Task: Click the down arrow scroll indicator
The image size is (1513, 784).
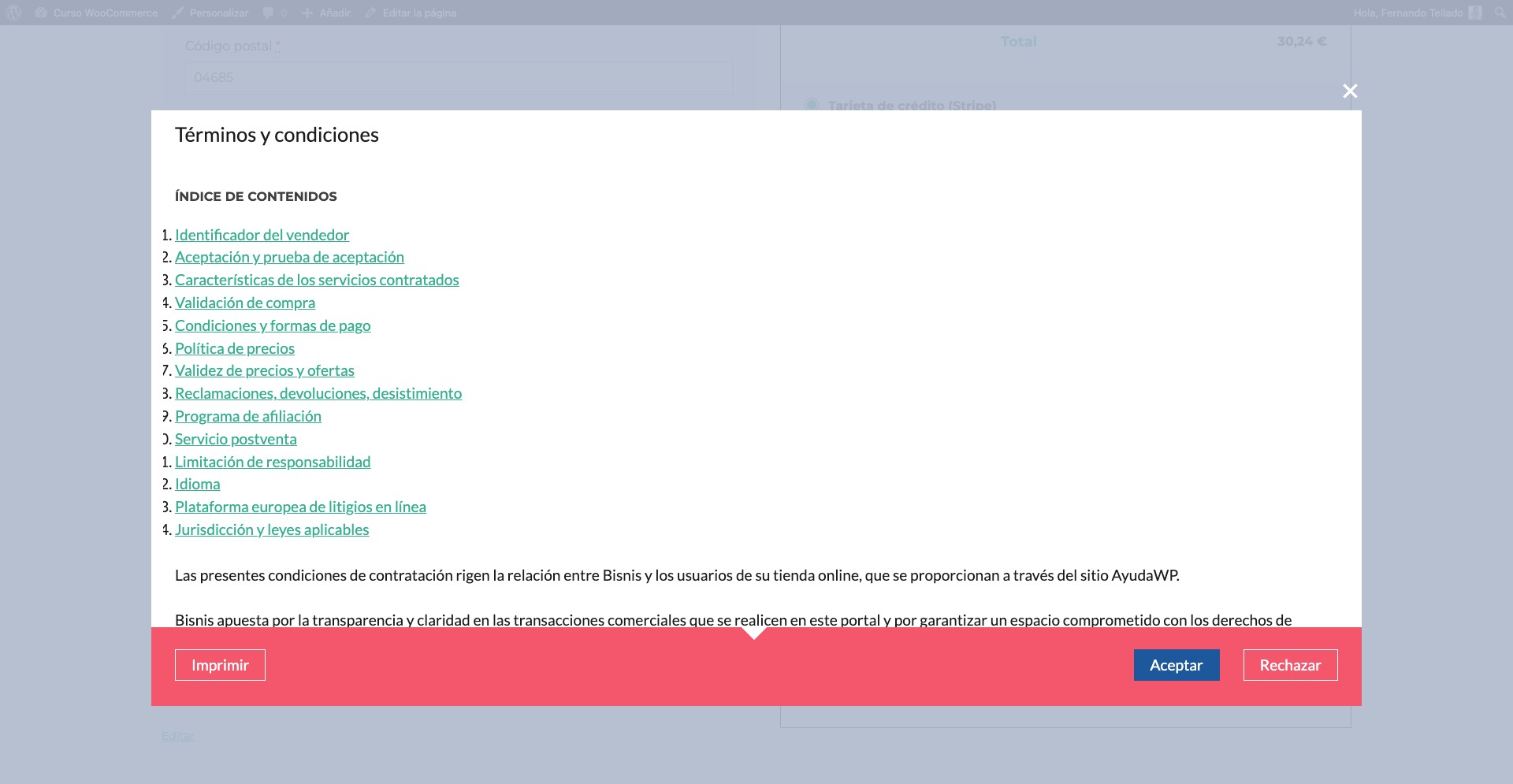Action: [754, 633]
